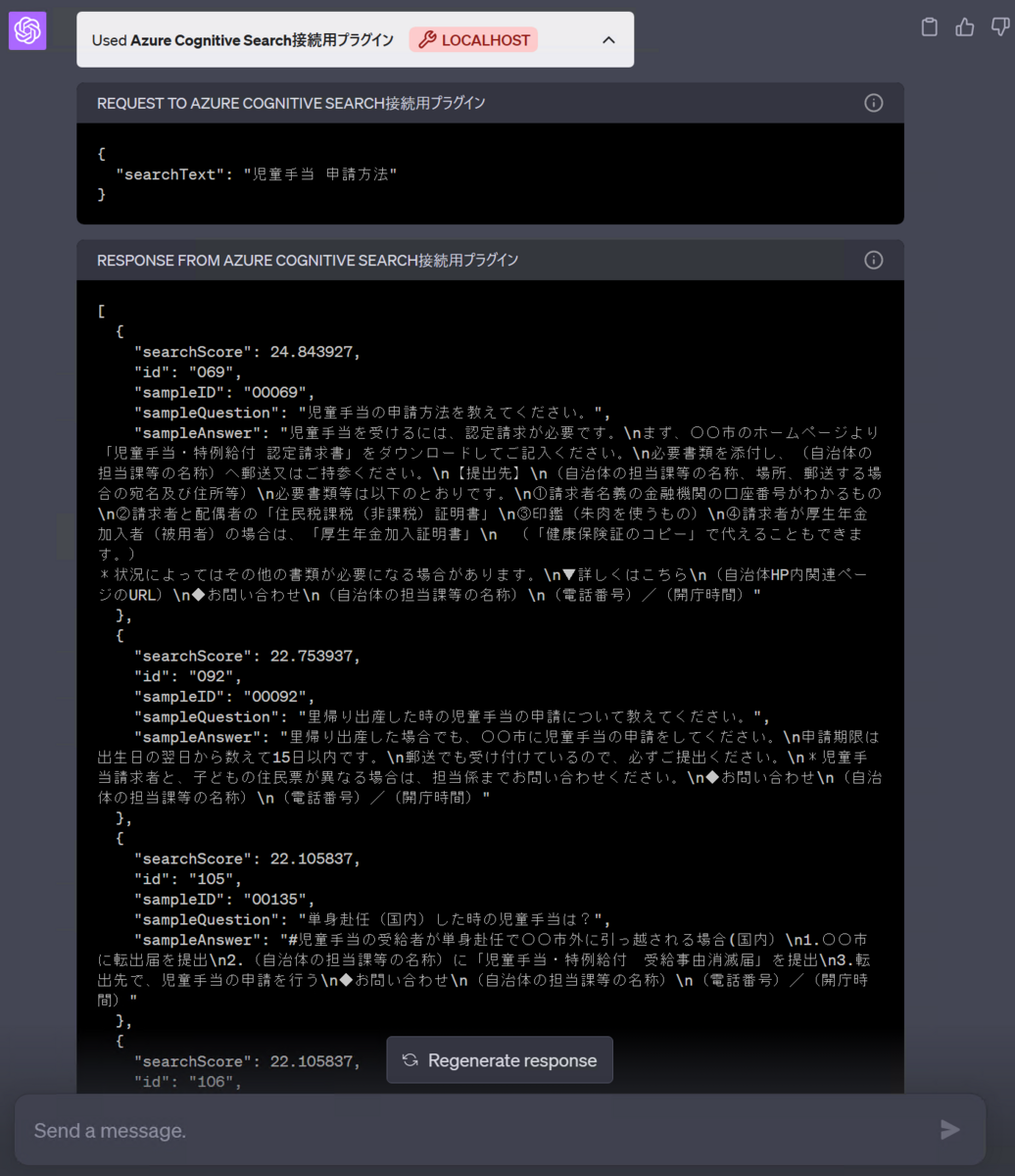Give a thumbs down rating
This screenshot has width=1015, height=1176.
(1000, 26)
